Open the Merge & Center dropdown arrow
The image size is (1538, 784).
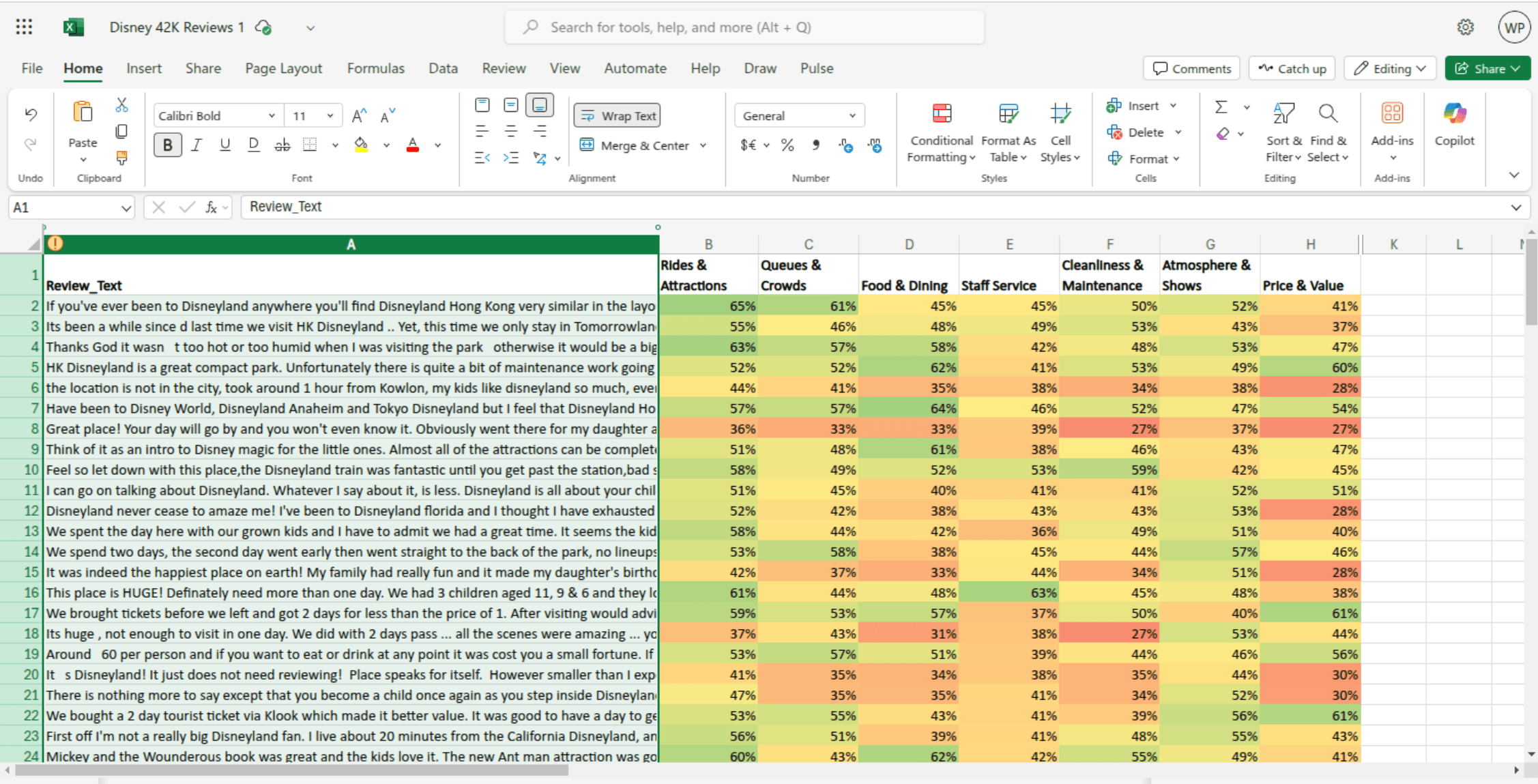[x=703, y=145]
